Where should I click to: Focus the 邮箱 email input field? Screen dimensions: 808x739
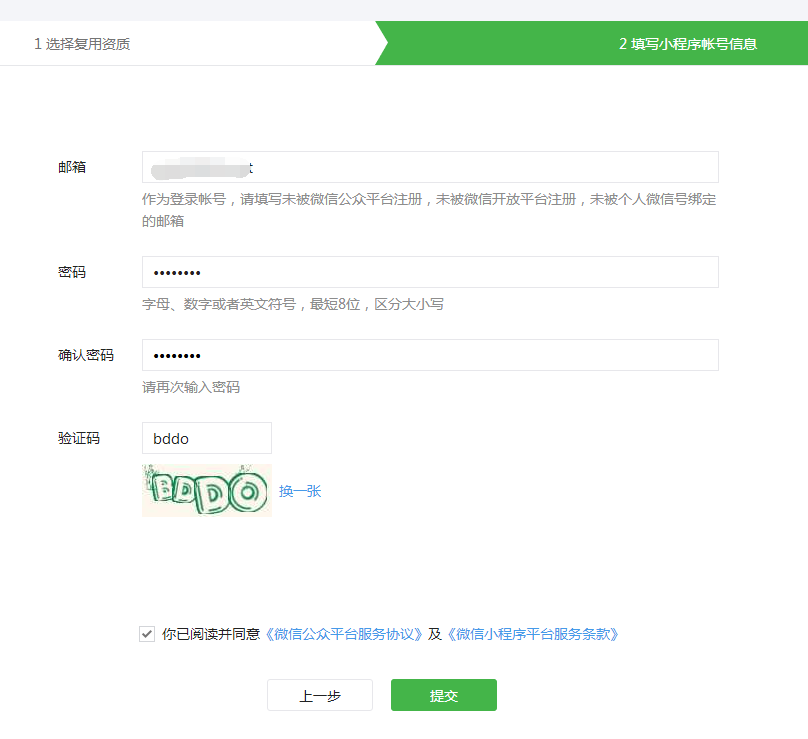click(430, 167)
